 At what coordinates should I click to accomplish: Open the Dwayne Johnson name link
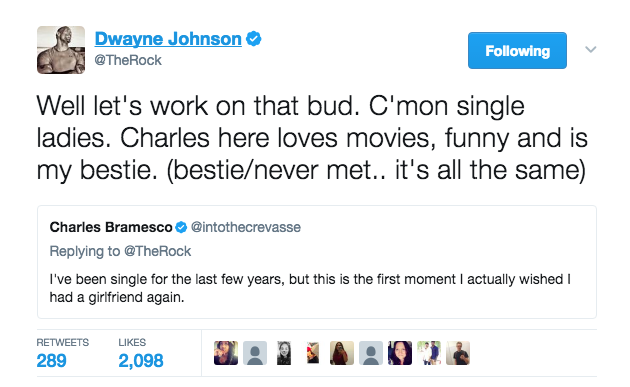point(168,39)
